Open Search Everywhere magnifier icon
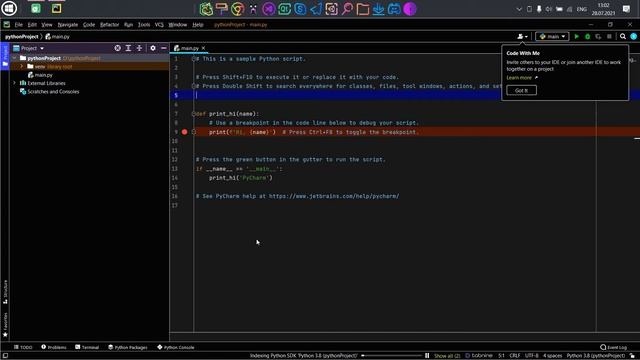The height and width of the screenshot is (360, 640). [623, 36]
